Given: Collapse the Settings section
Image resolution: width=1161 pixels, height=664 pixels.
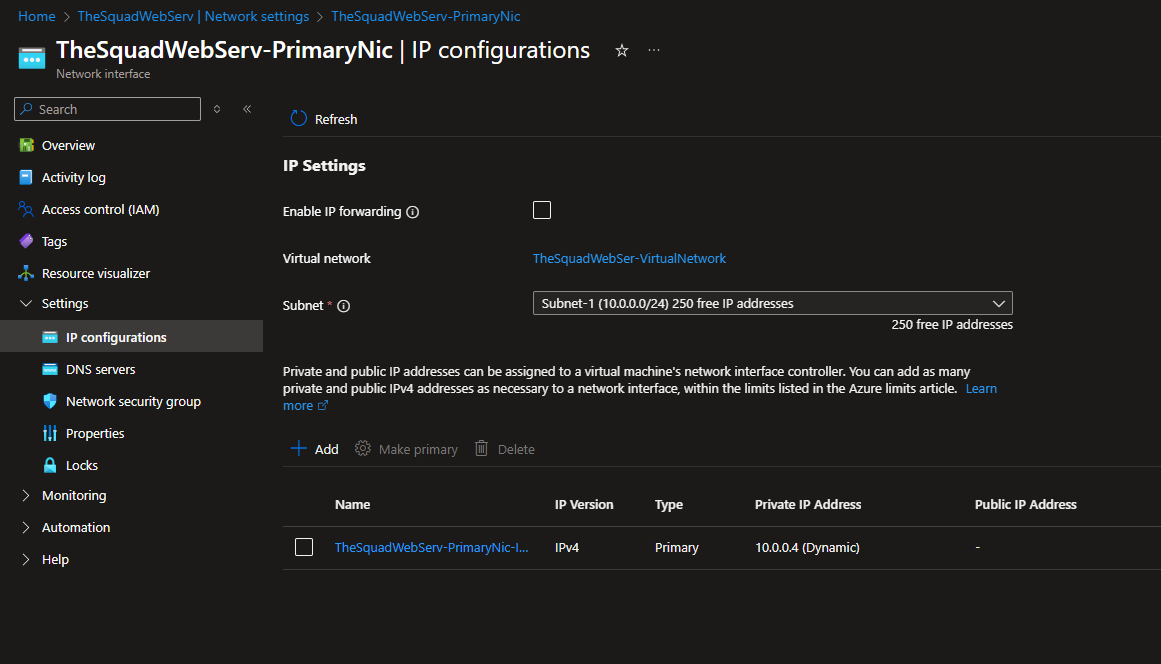Looking at the screenshot, I should (x=26, y=304).
